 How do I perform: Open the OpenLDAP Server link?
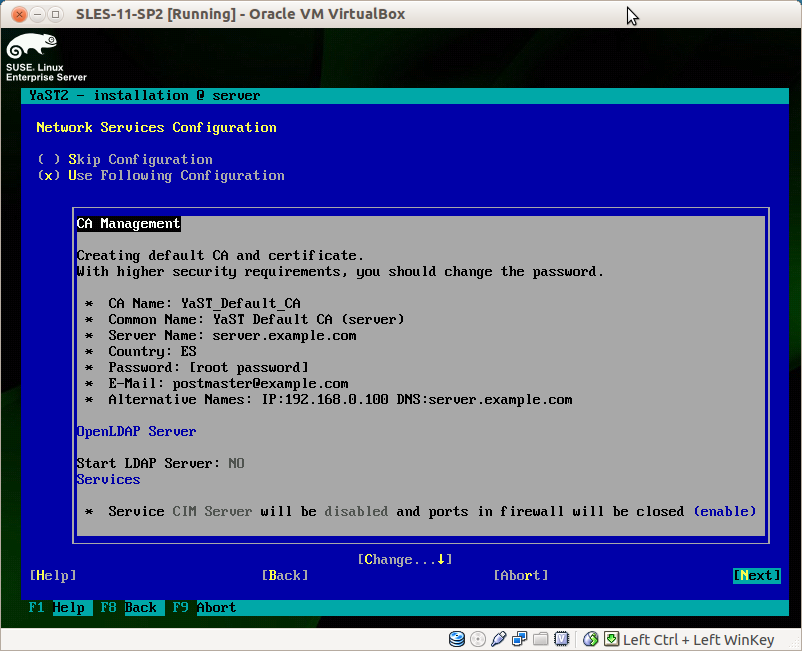136,432
